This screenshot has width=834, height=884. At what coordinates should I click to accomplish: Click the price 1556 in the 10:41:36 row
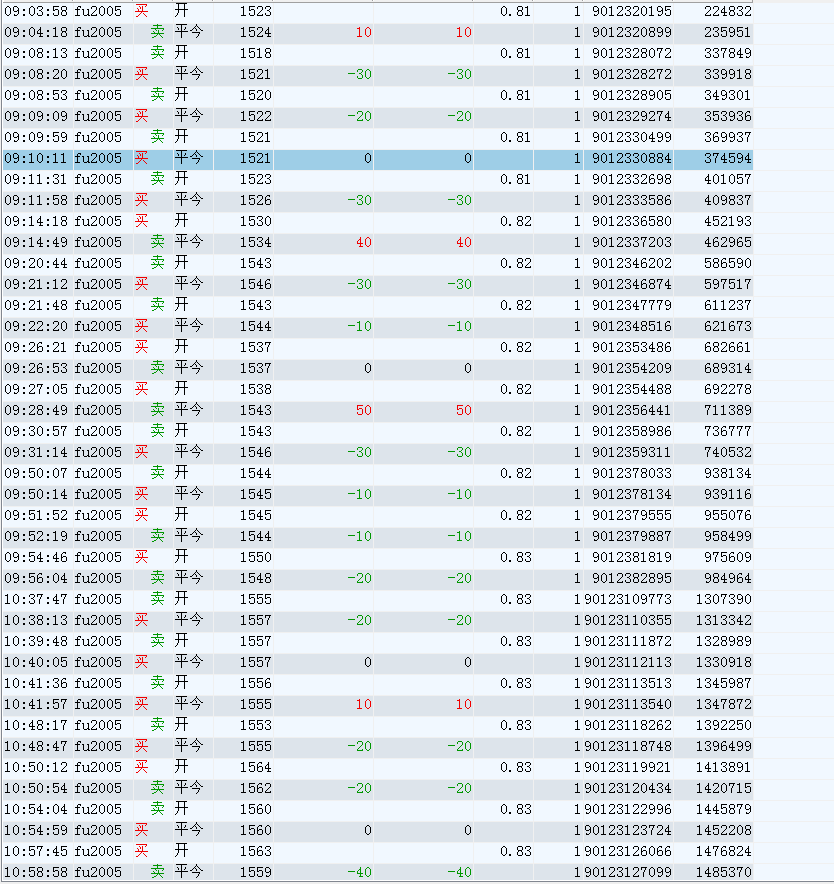point(255,683)
